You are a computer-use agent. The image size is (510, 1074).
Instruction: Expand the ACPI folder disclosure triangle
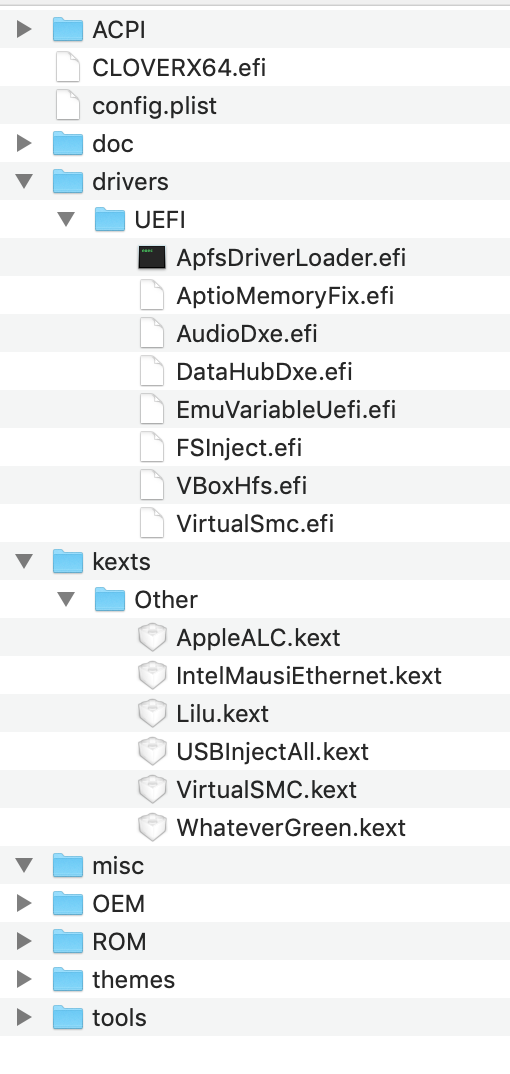point(25,29)
